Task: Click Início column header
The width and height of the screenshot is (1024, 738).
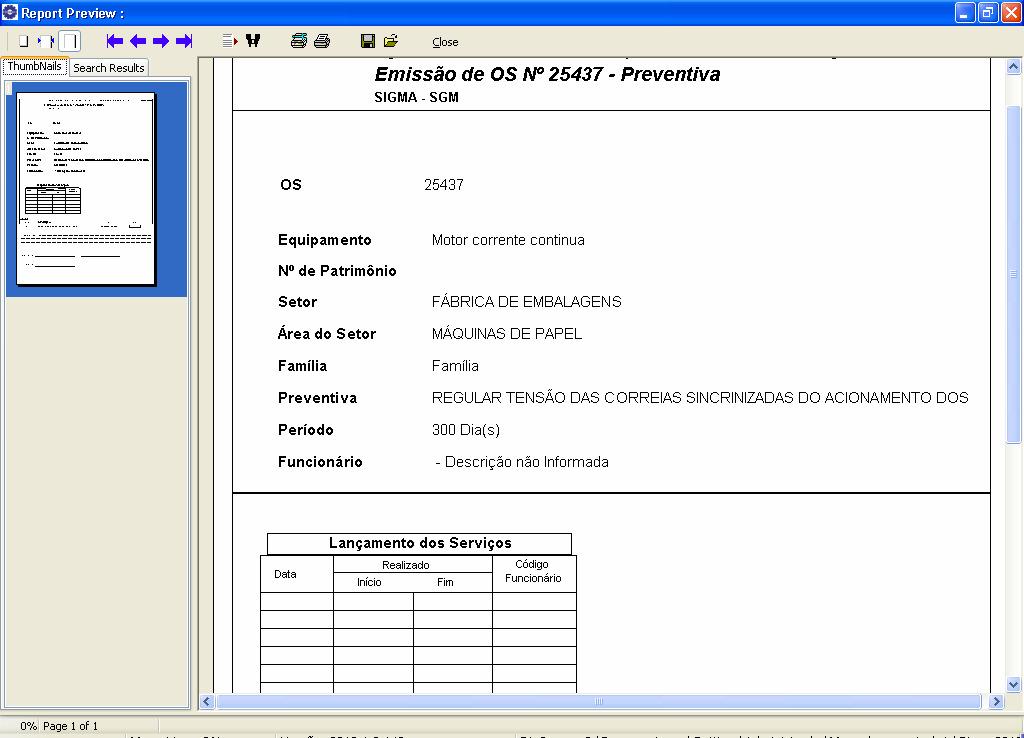Action: [369, 582]
